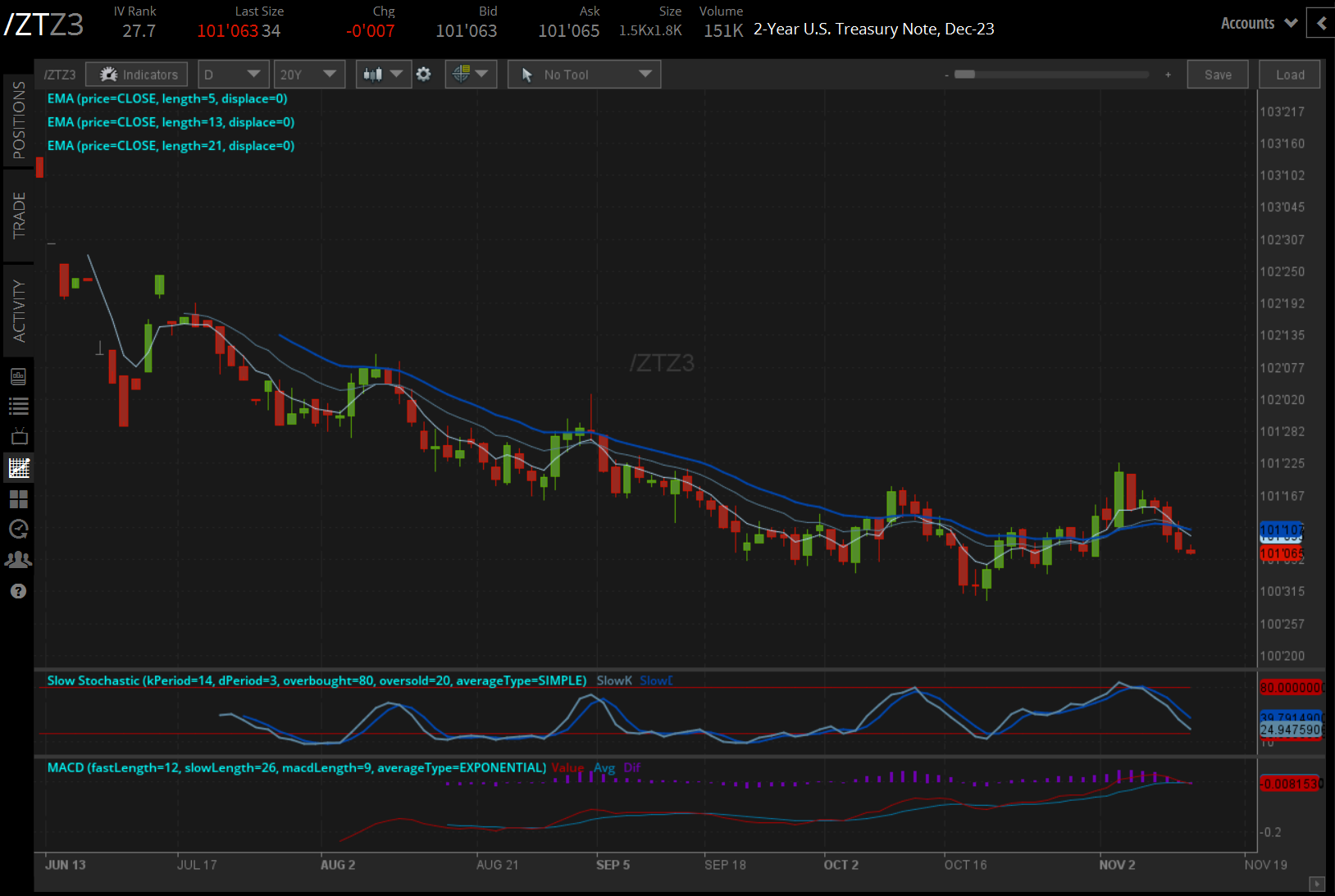The image size is (1335, 896).
Task: Switch to the Trade tab
Action: (x=18, y=216)
